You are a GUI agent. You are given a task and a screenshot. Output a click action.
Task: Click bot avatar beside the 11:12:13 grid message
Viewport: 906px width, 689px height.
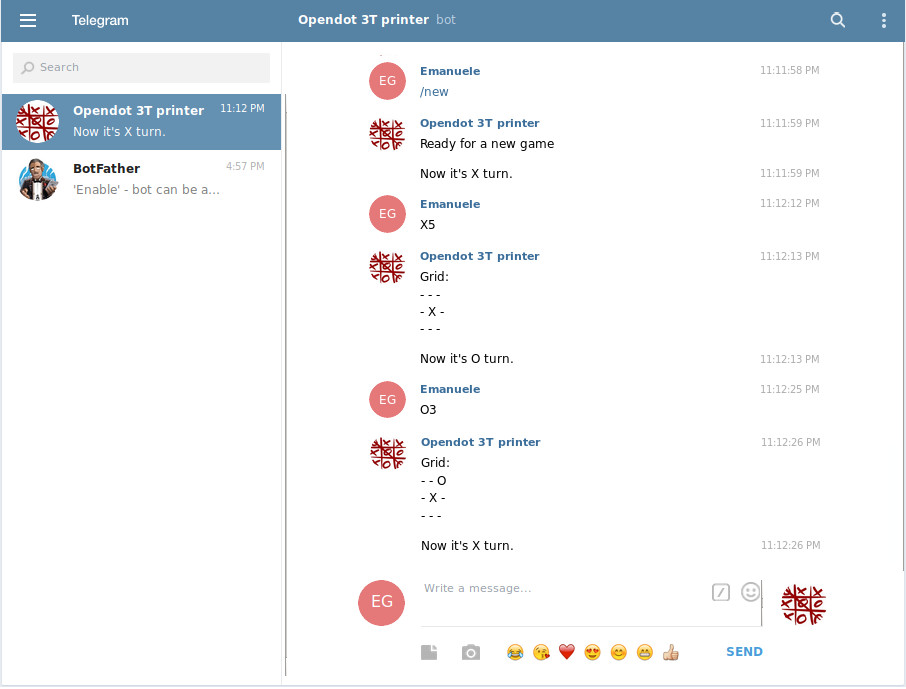coord(387,267)
